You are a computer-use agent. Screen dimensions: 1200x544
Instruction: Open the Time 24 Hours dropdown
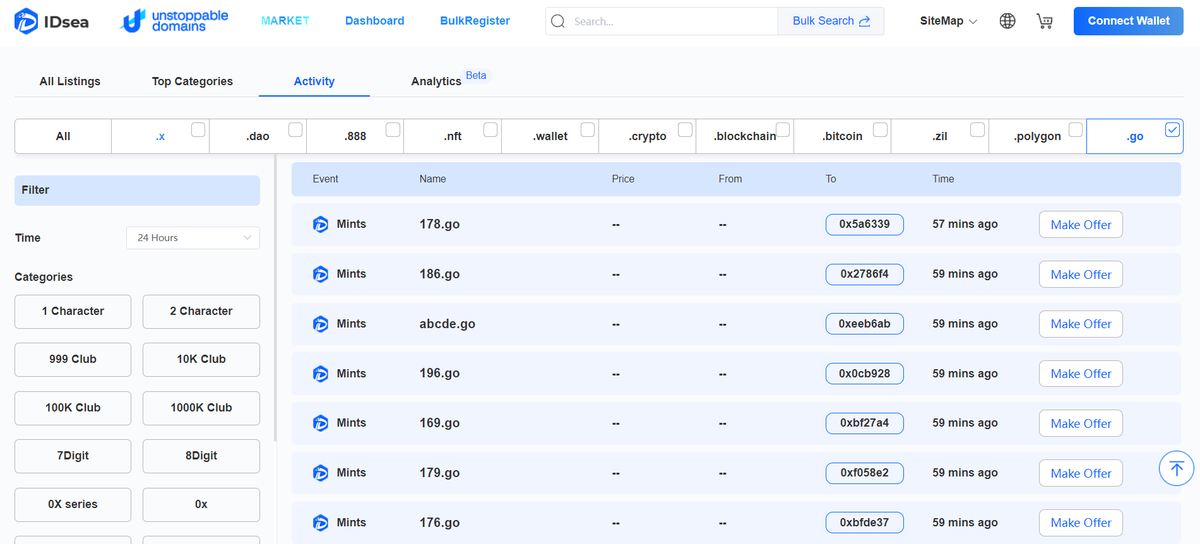[x=193, y=238]
